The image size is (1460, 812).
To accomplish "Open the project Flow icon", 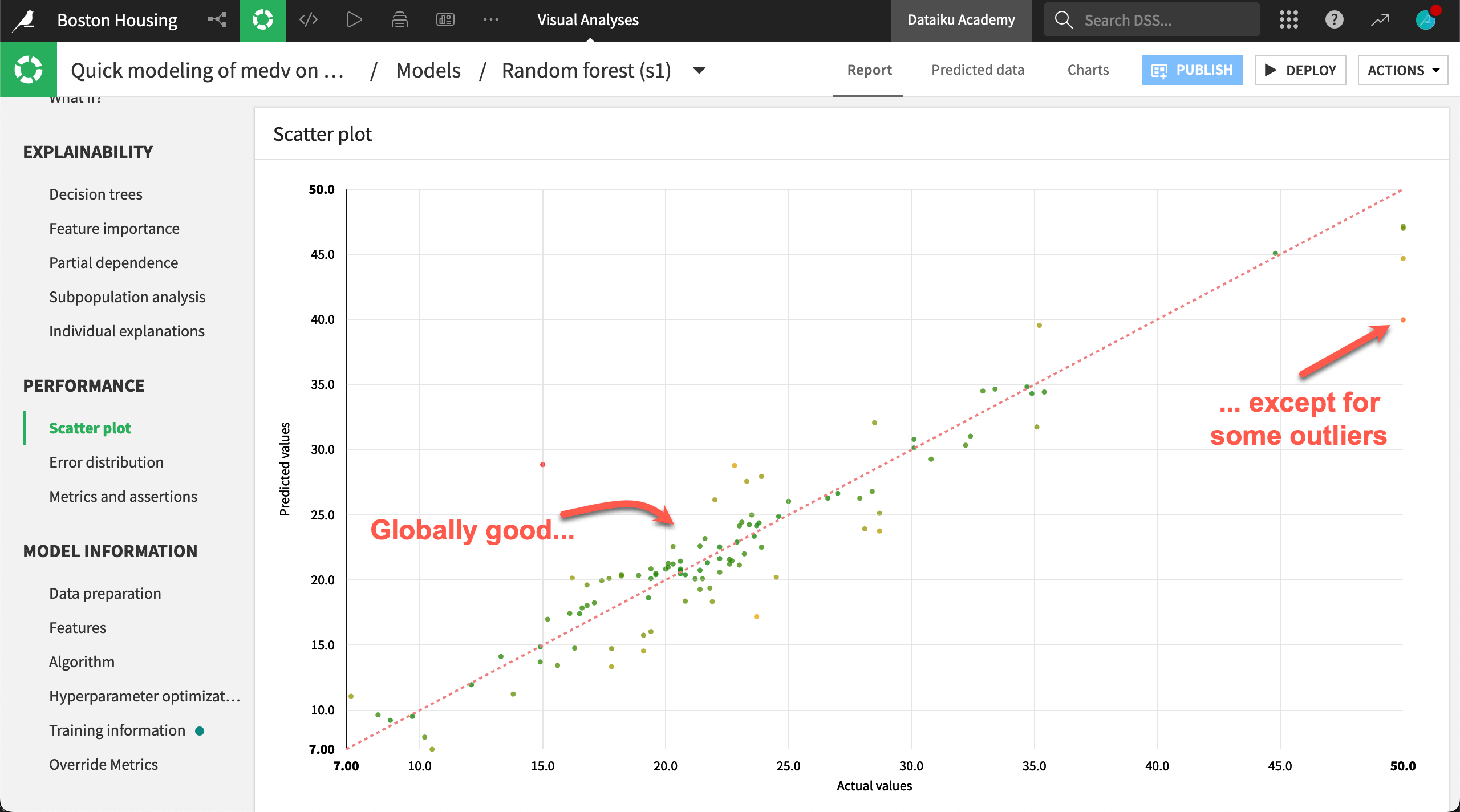I will [217, 19].
